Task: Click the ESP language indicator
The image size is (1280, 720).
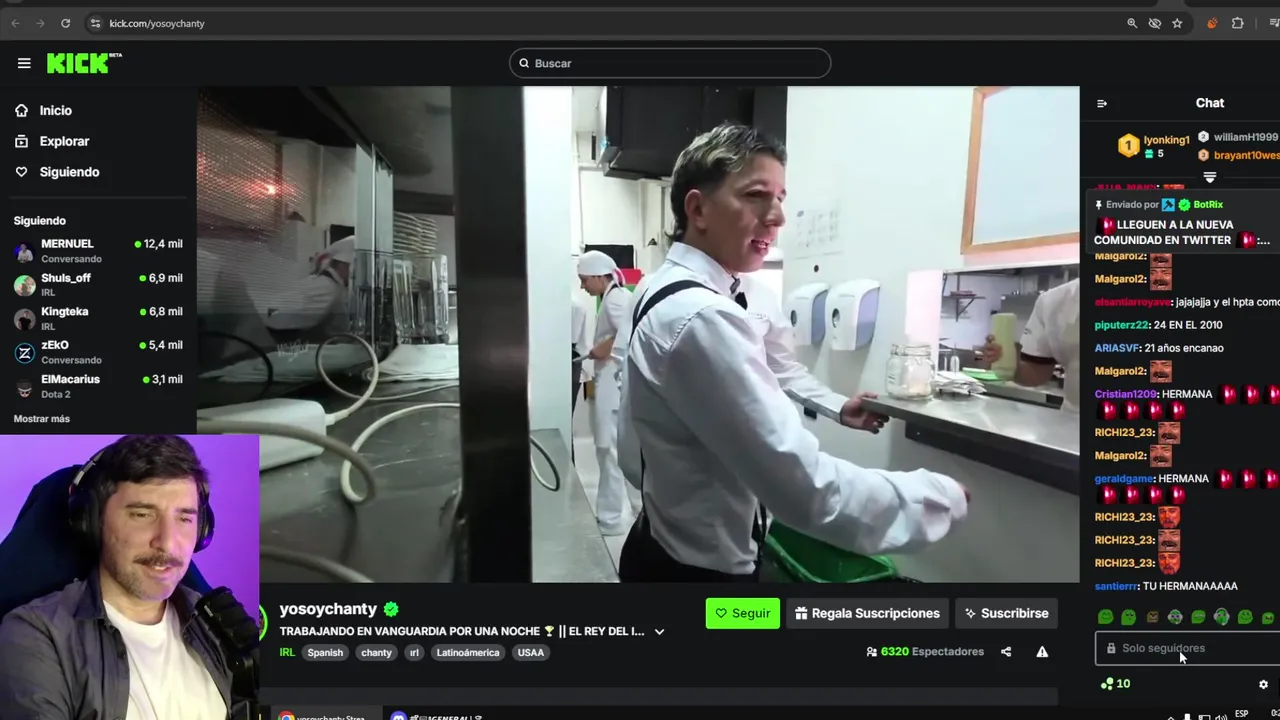Action: (x=1241, y=714)
